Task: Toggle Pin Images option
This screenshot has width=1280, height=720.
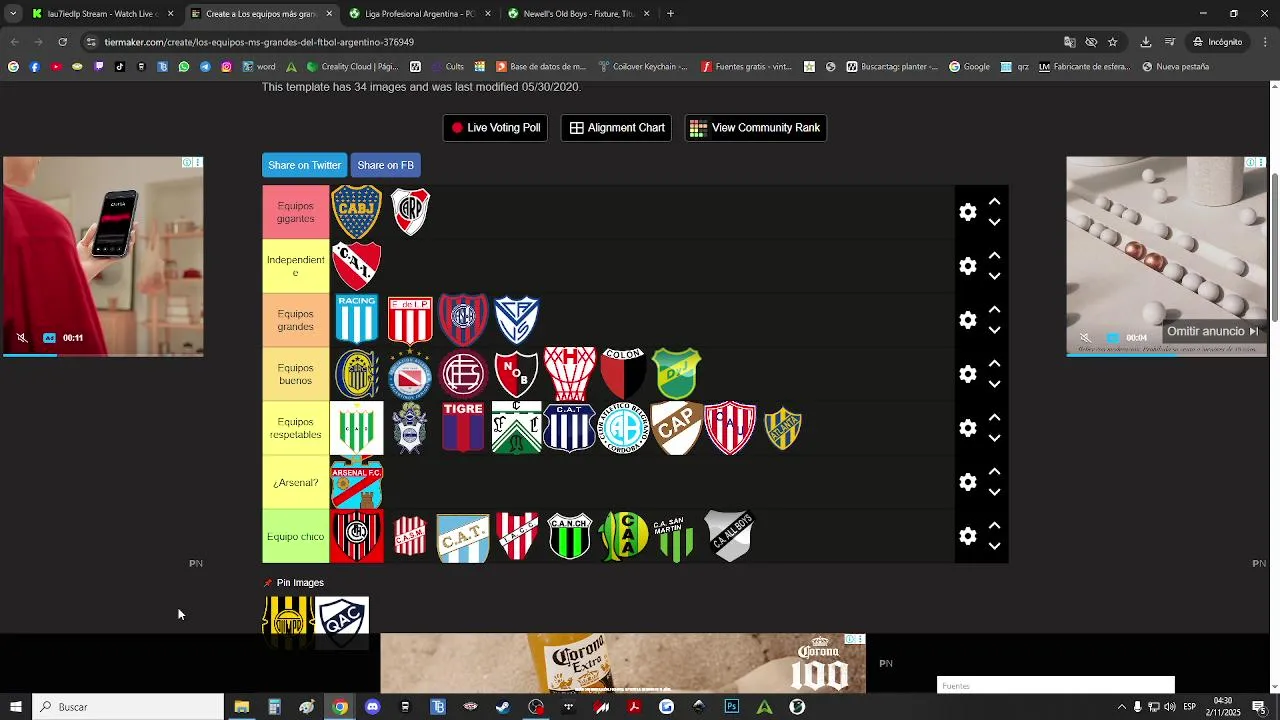Action: (x=293, y=583)
